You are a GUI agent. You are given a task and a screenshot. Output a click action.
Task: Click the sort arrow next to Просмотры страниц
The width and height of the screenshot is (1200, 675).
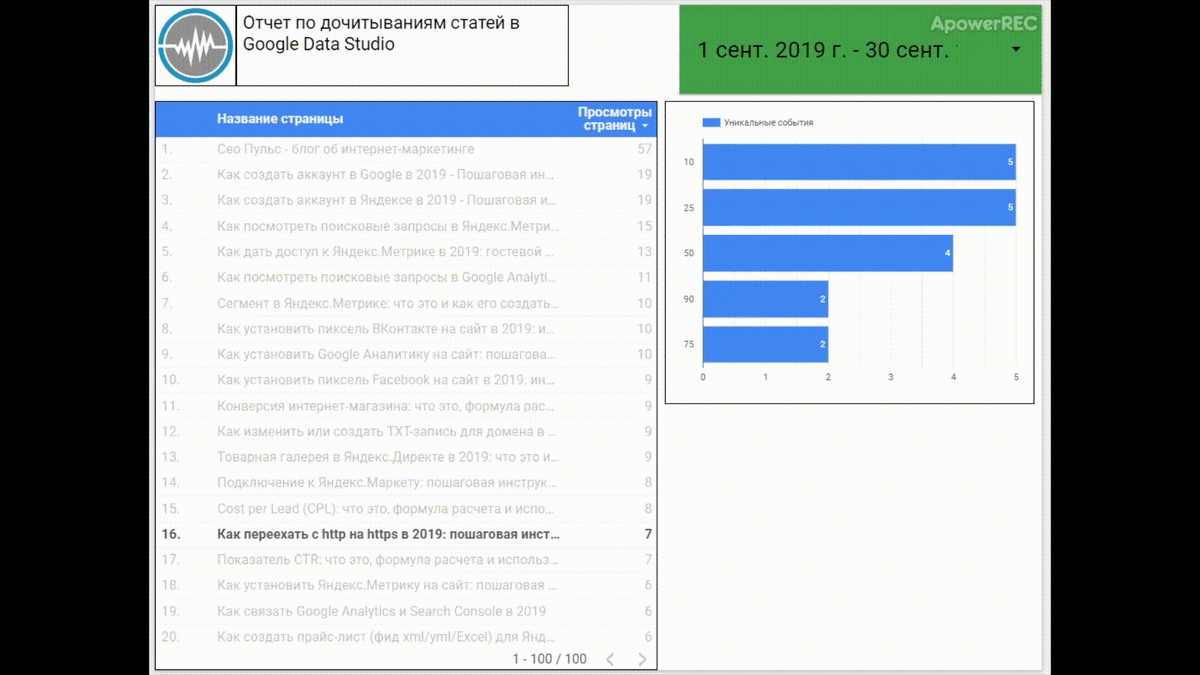(645, 127)
